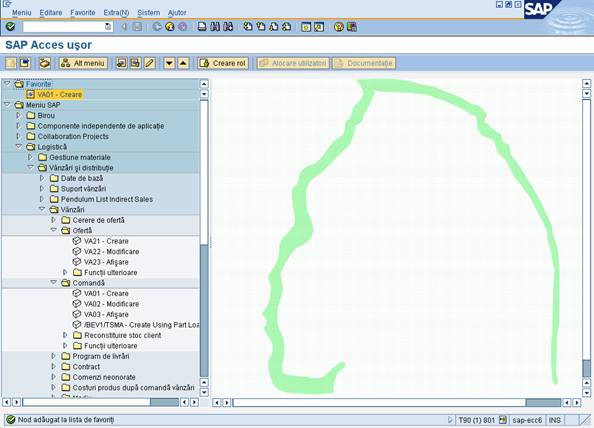
Task: Click the yellow Exit icon
Action: tap(170, 27)
